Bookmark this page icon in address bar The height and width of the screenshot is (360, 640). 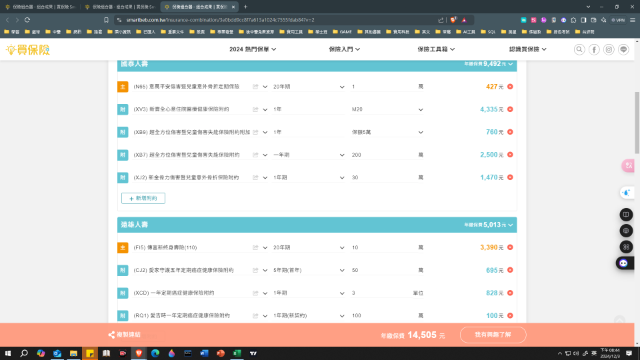coord(106,20)
